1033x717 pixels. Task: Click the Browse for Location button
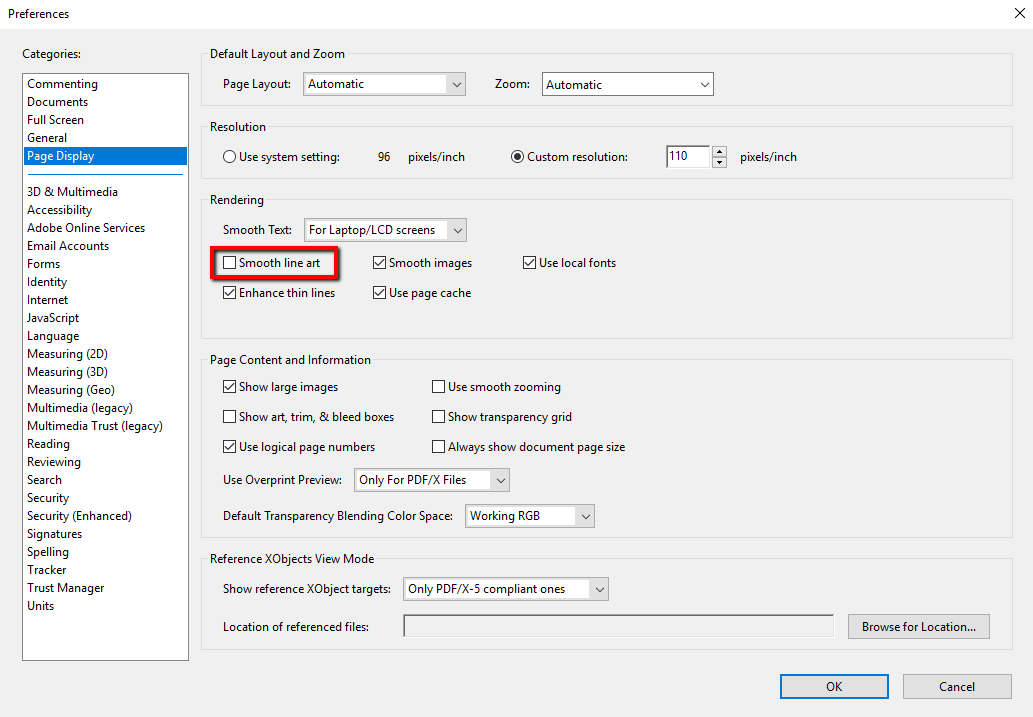(918, 626)
